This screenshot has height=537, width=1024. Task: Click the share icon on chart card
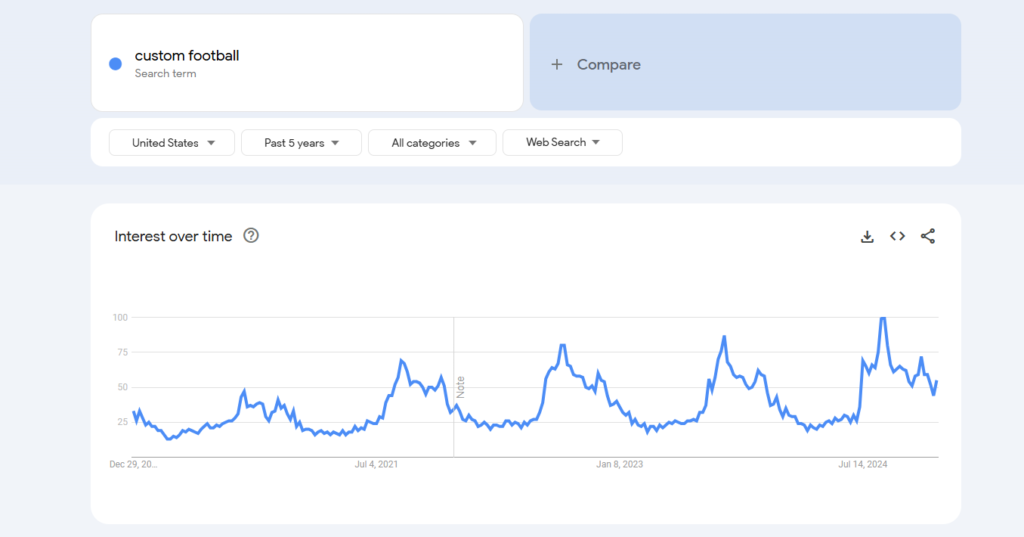click(x=928, y=237)
